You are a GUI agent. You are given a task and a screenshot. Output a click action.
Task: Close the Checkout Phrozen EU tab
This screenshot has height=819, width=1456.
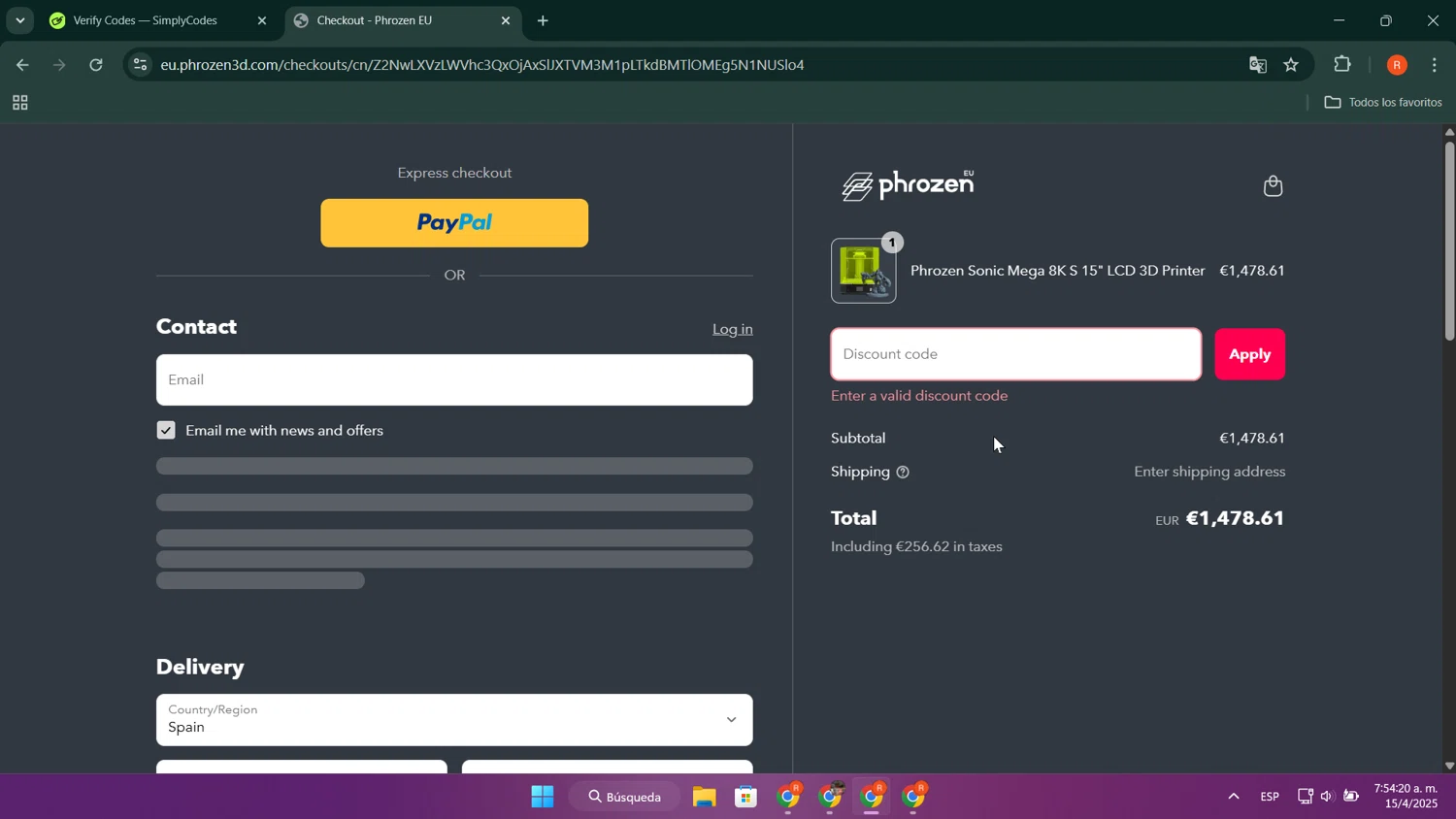pyautogui.click(x=505, y=20)
